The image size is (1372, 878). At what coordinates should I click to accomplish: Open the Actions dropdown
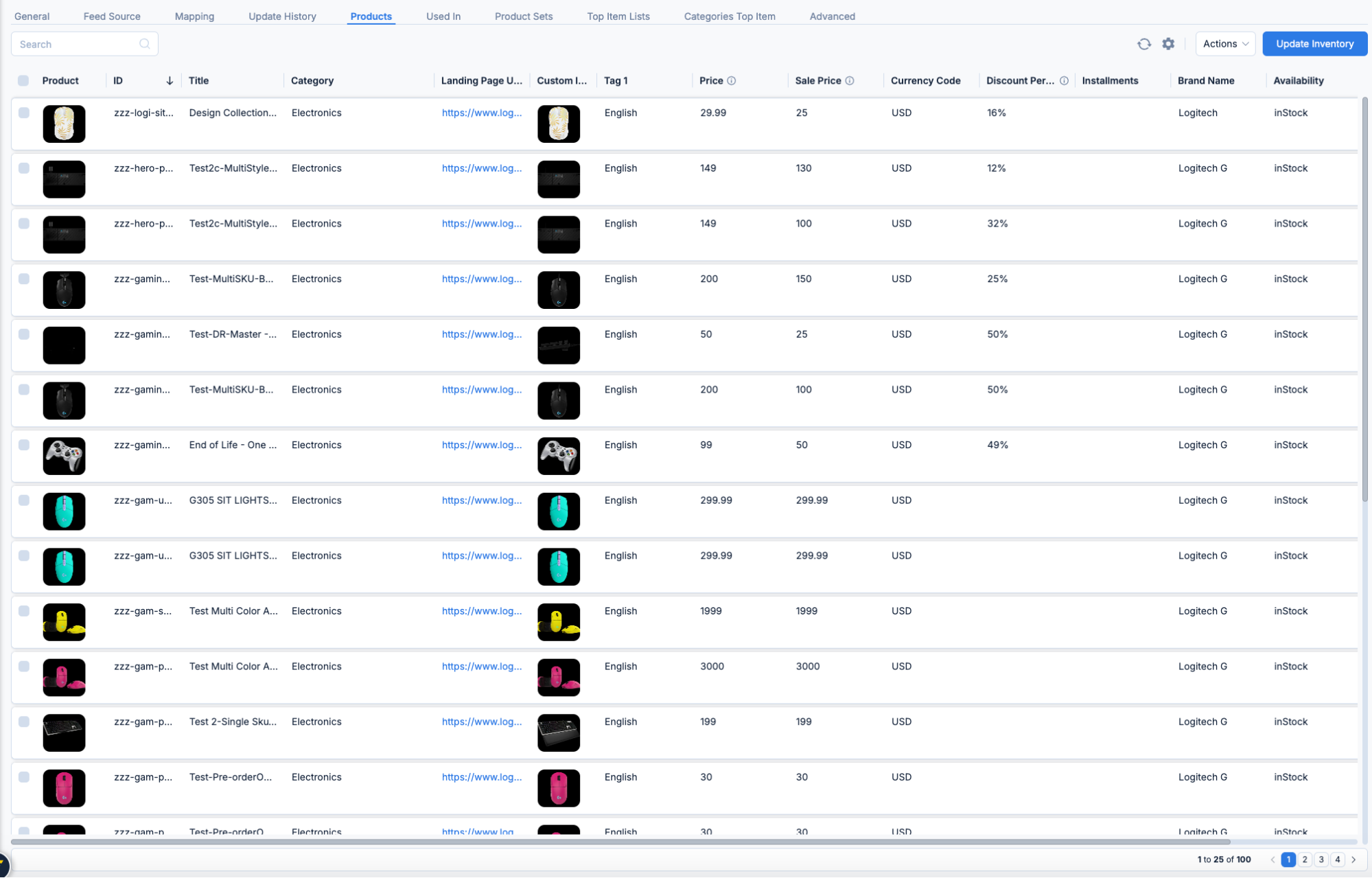1225,44
